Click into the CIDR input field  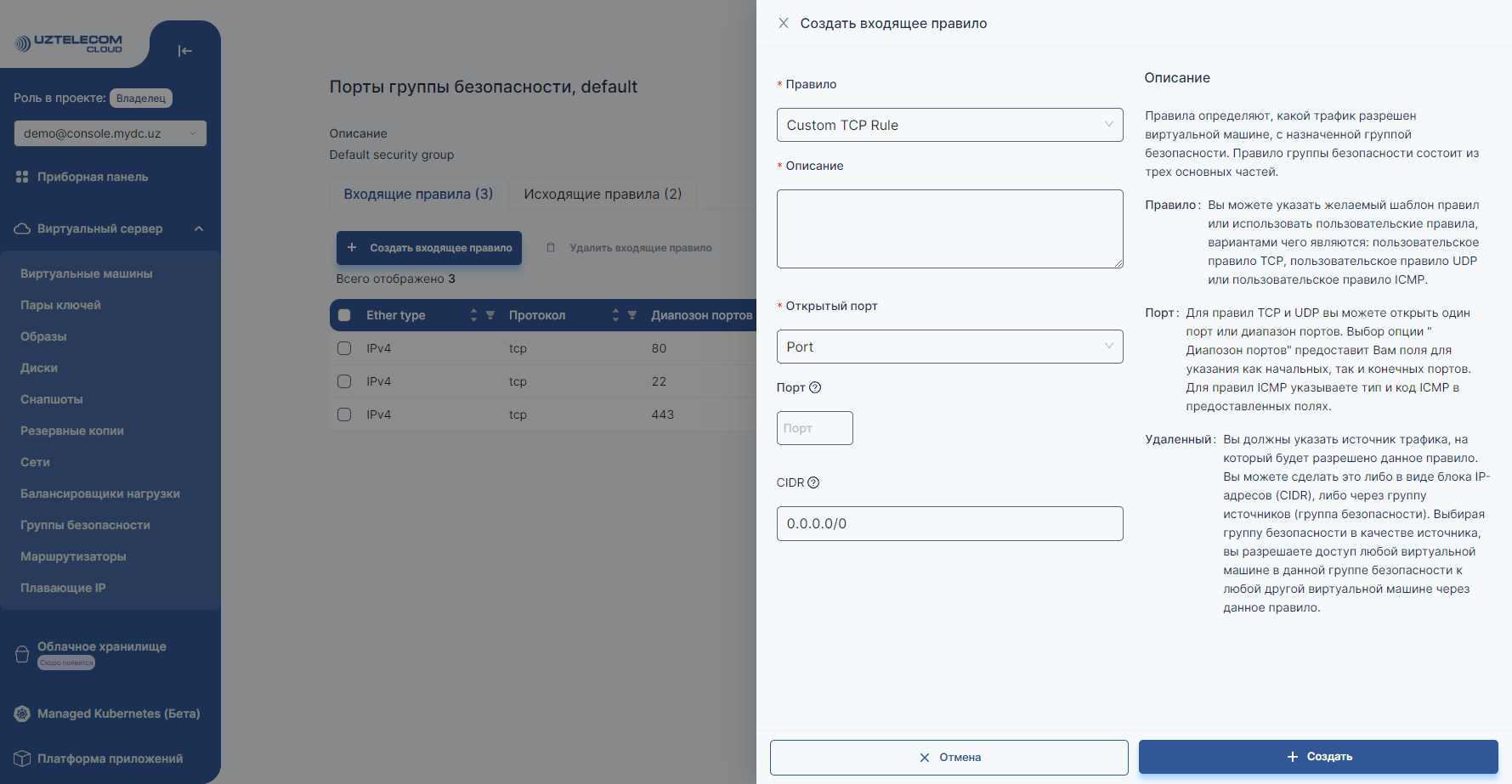click(x=949, y=523)
